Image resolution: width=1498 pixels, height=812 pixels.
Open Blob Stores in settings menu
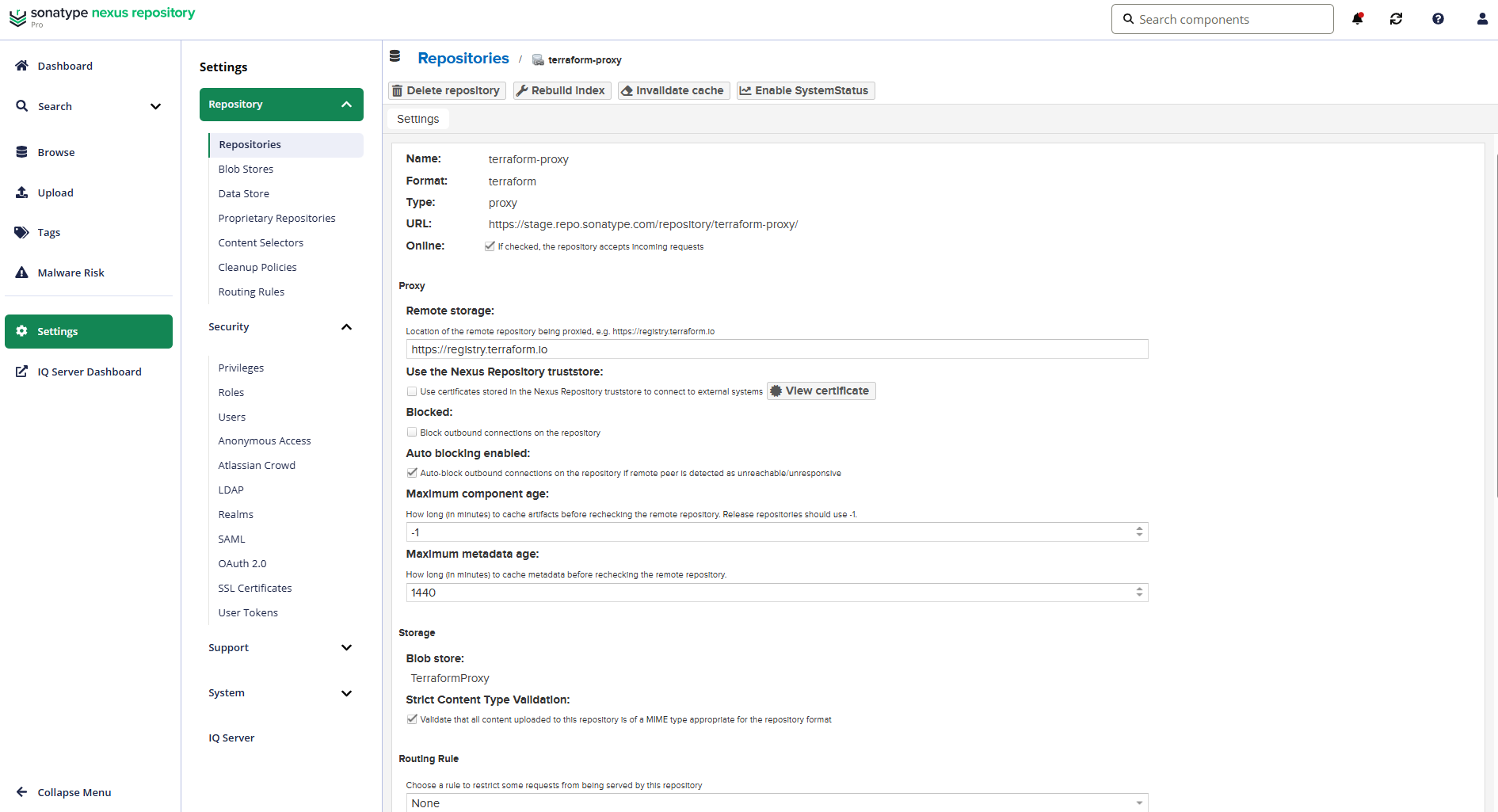click(246, 170)
